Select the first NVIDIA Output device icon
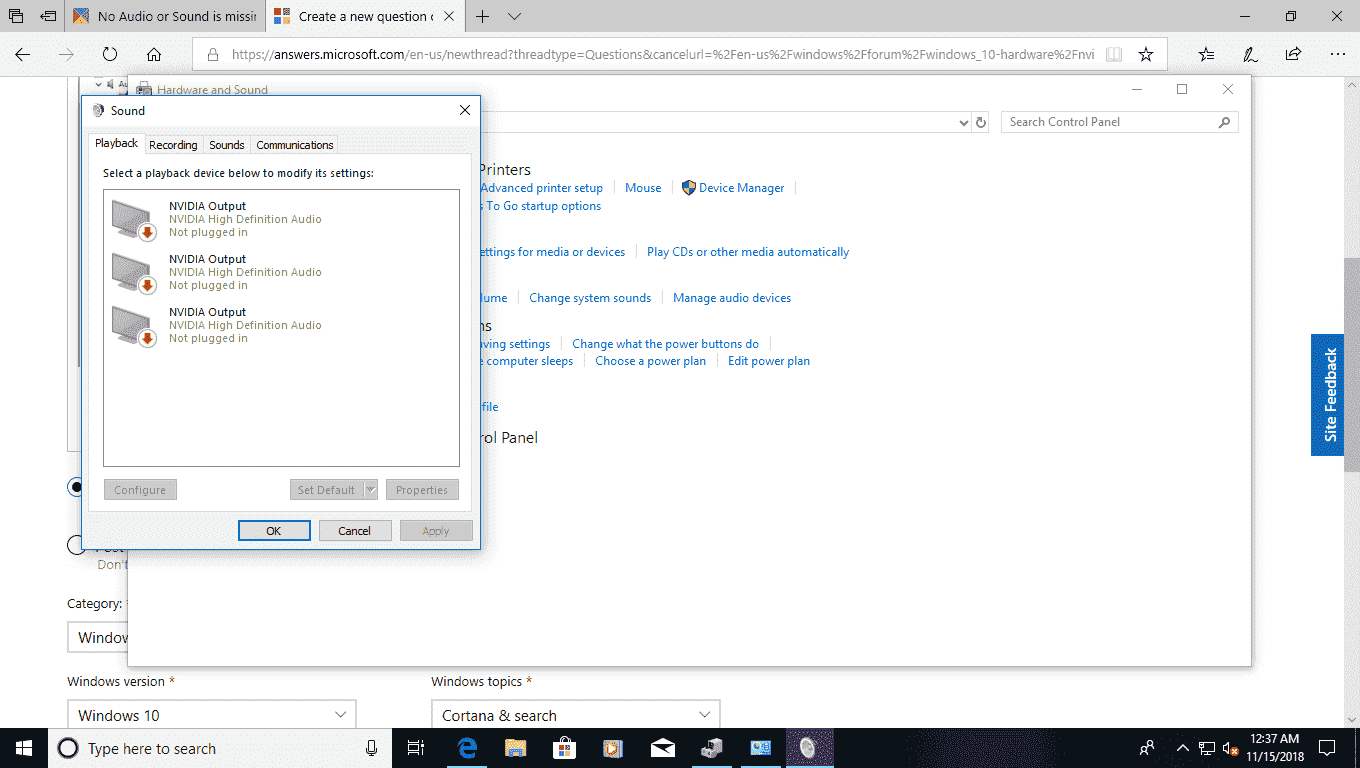Image resolution: width=1360 pixels, height=768 pixels. [x=133, y=219]
